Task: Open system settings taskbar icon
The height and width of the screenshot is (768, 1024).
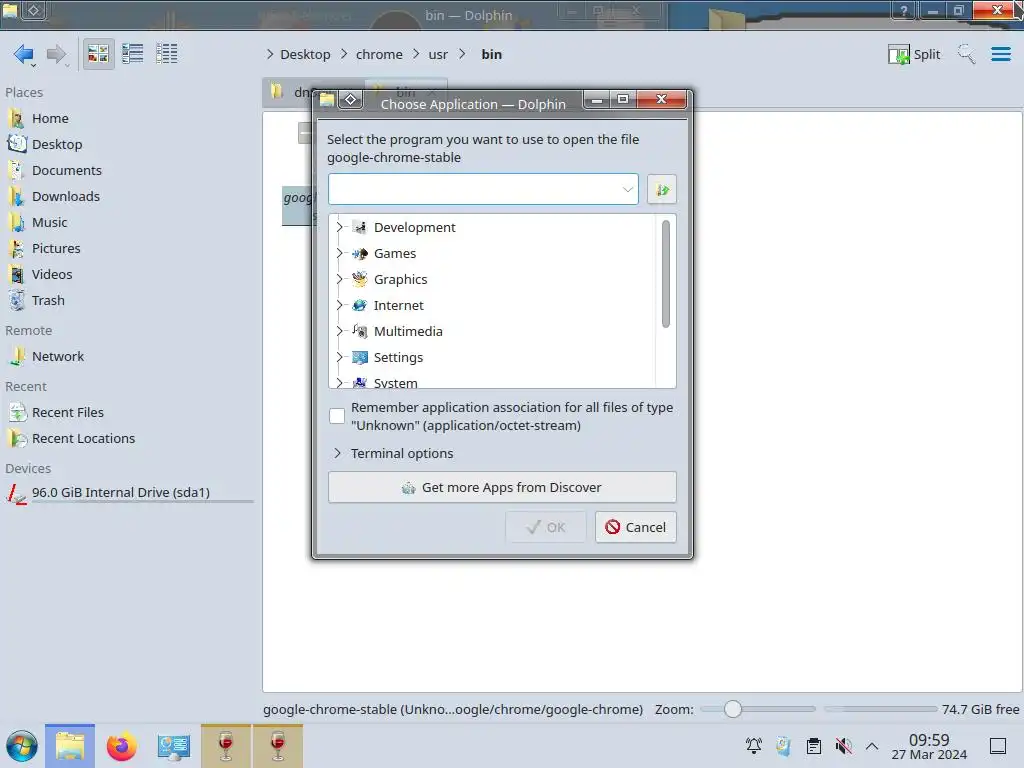Action: tap(174, 746)
